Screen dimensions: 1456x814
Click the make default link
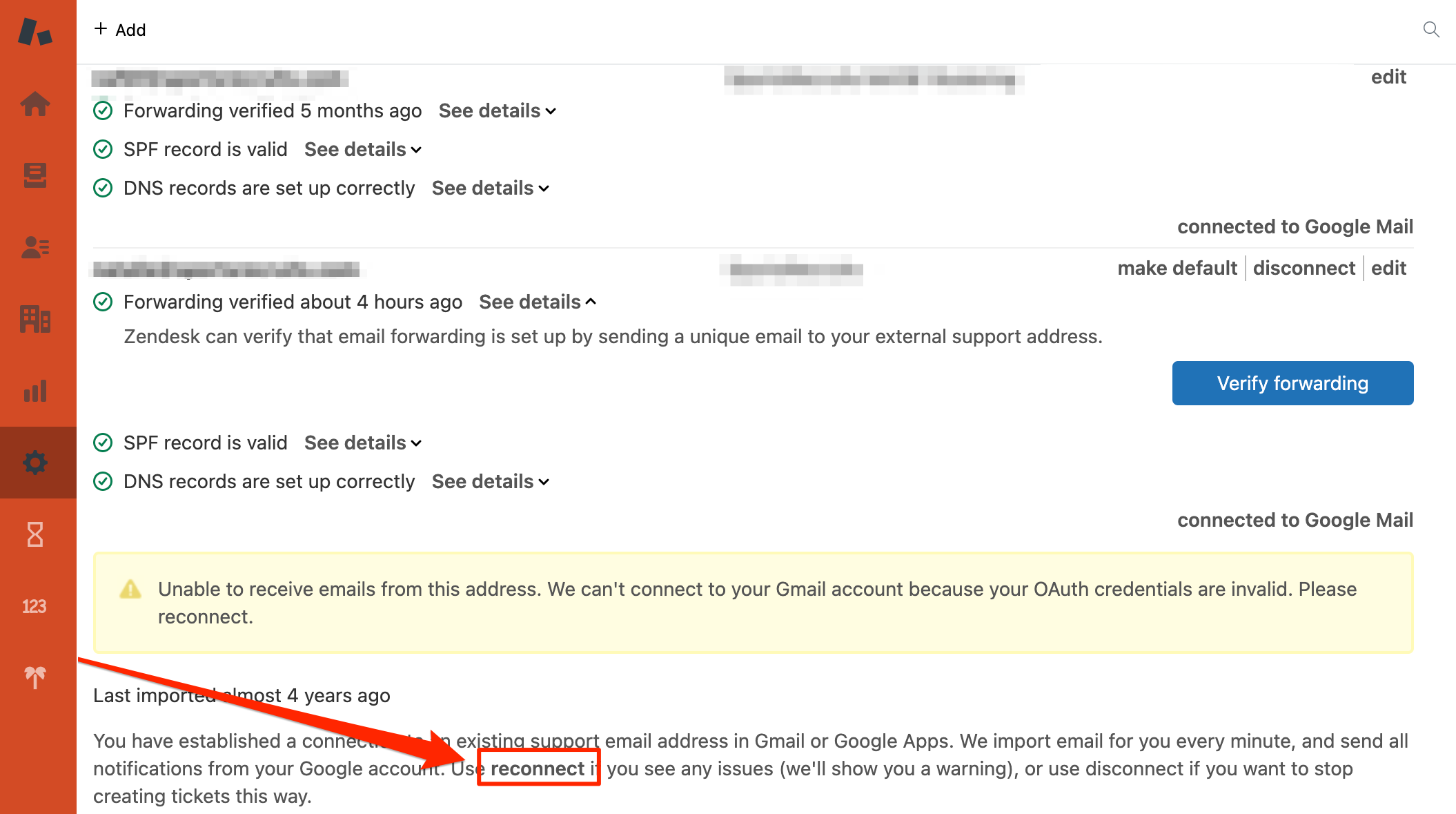1177,268
